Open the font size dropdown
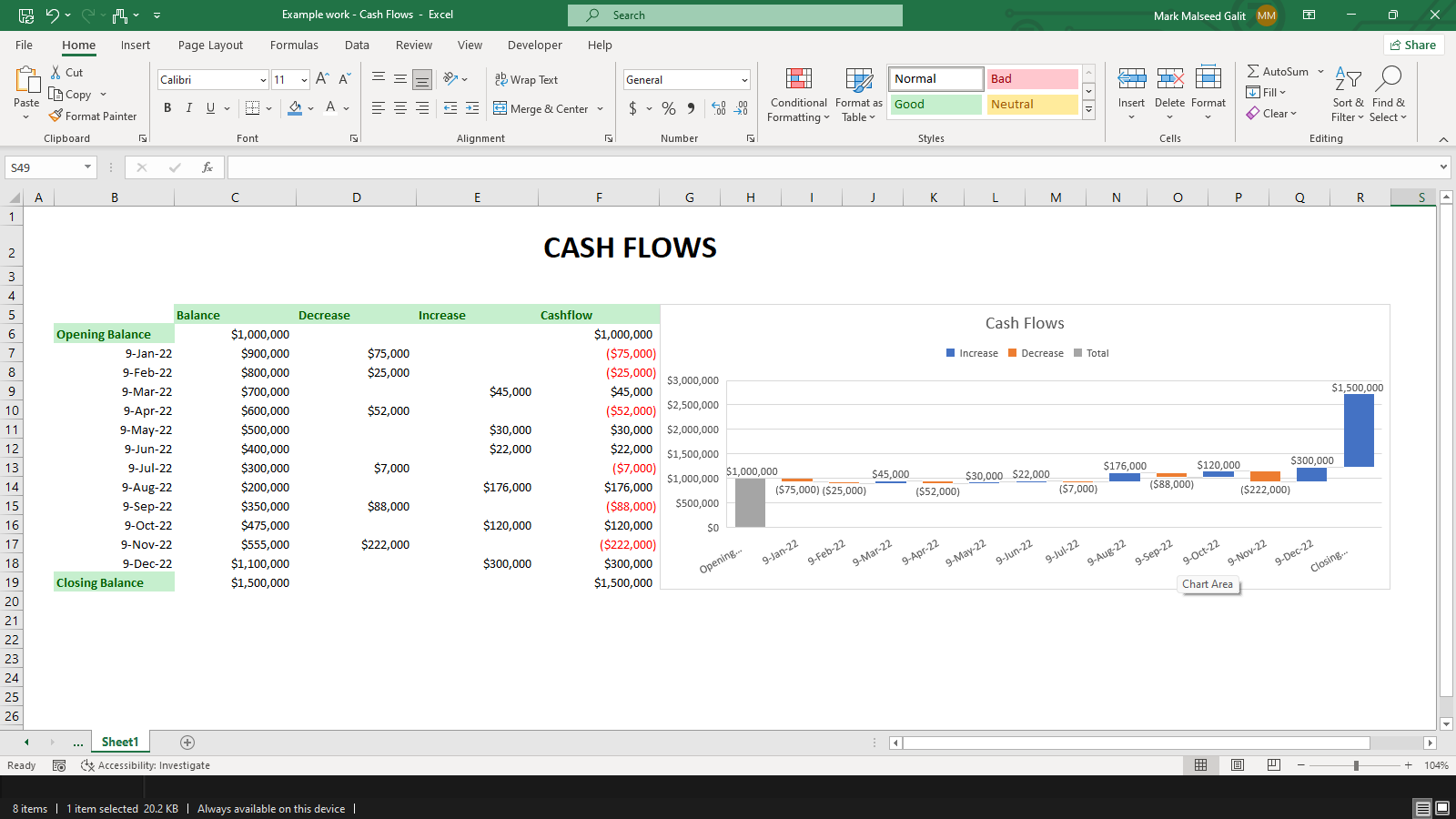Viewport: 1456px width, 819px height. point(304,80)
